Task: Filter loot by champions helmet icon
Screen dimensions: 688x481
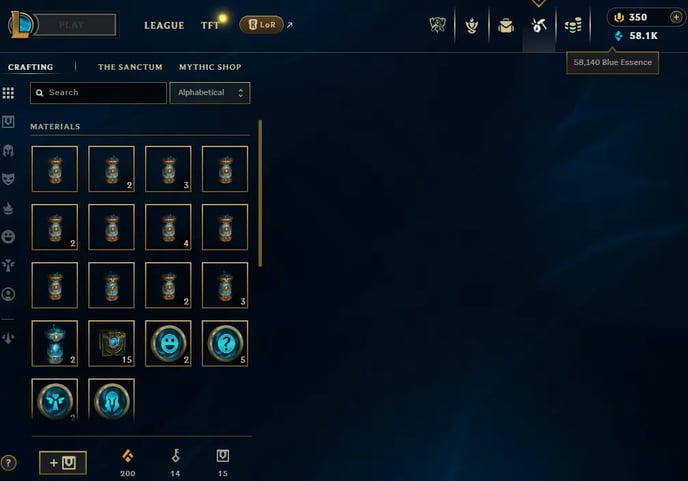Action: (8, 151)
